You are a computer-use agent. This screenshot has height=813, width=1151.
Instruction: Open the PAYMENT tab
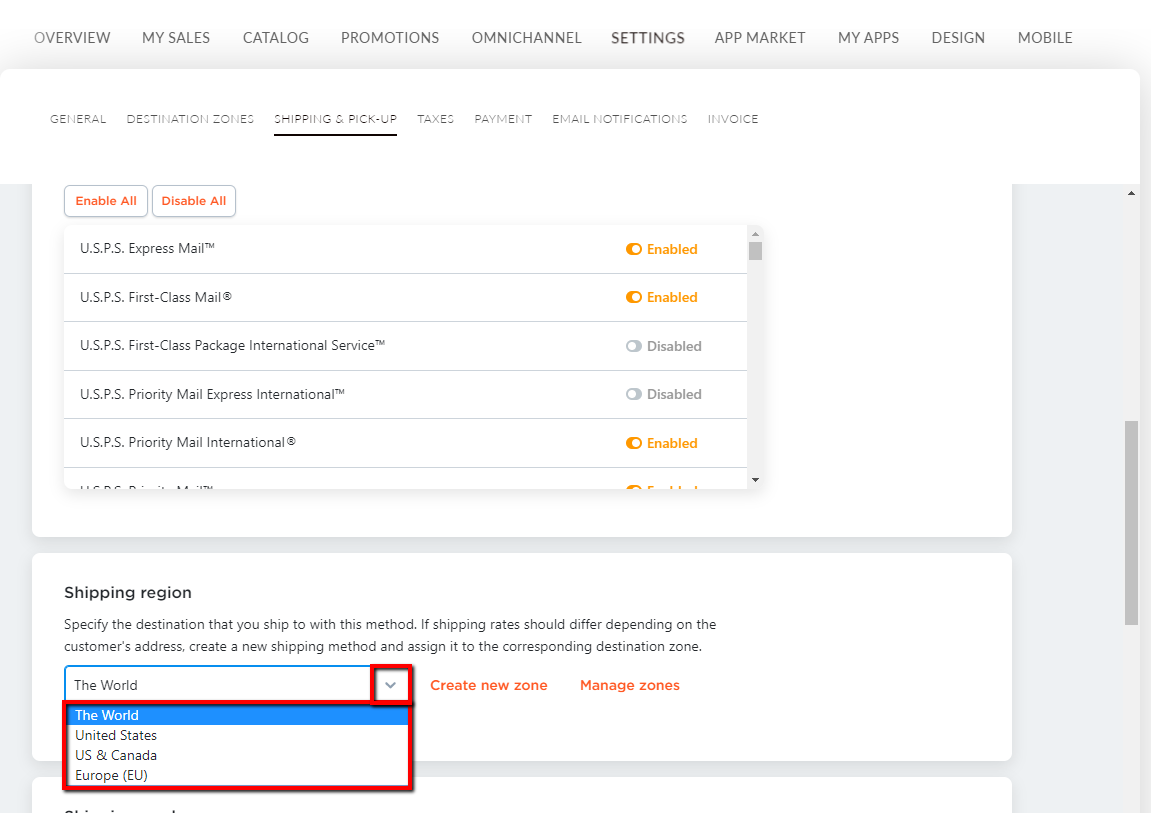(x=503, y=119)
